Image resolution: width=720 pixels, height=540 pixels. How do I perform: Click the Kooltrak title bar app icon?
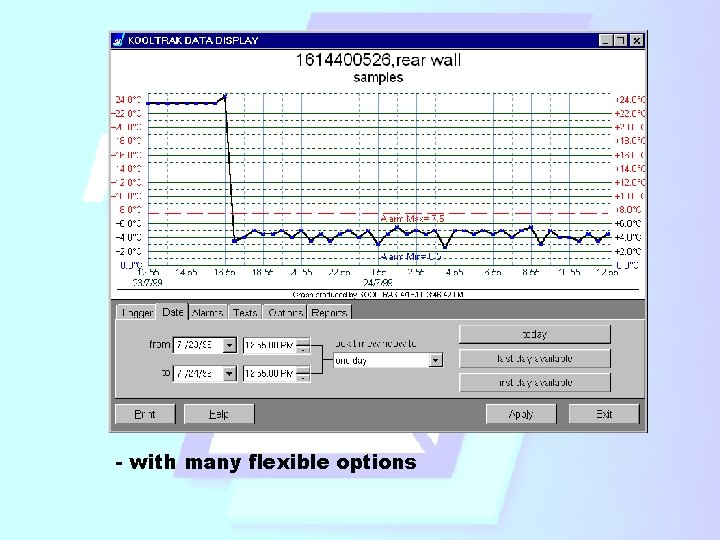[118, 40]
